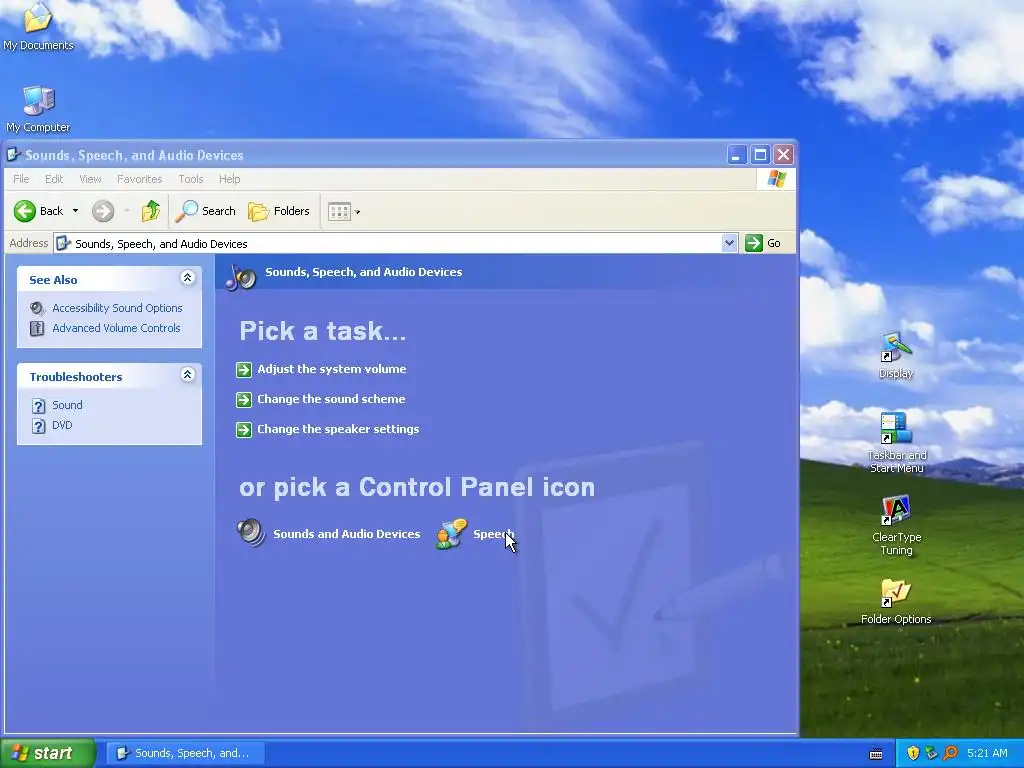Minimize the Sounds, Speech window
1024x768 pixels.
point(737,155)
